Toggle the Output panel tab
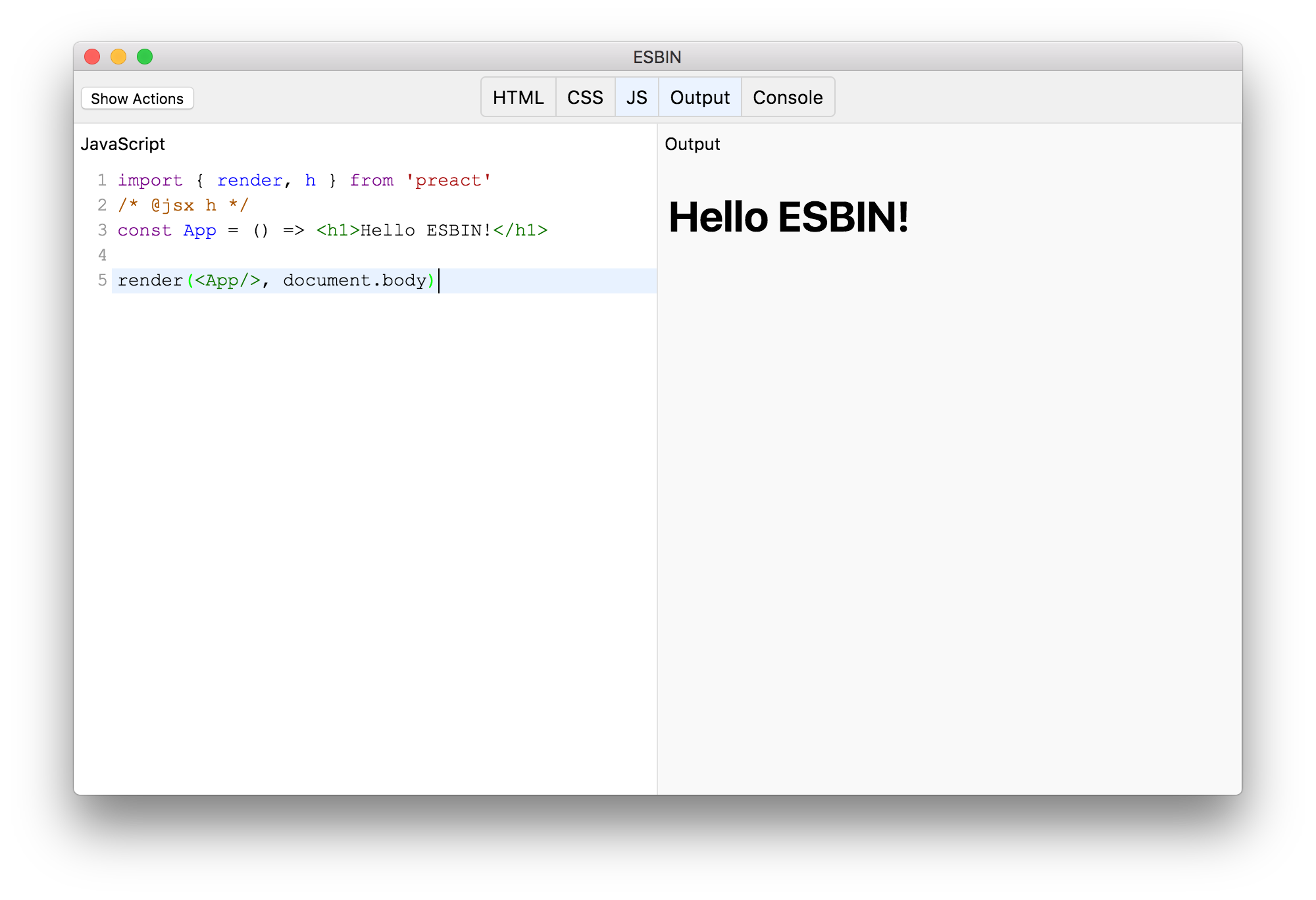The height and width of the screenshot is (900, 1316). [699, 97]
